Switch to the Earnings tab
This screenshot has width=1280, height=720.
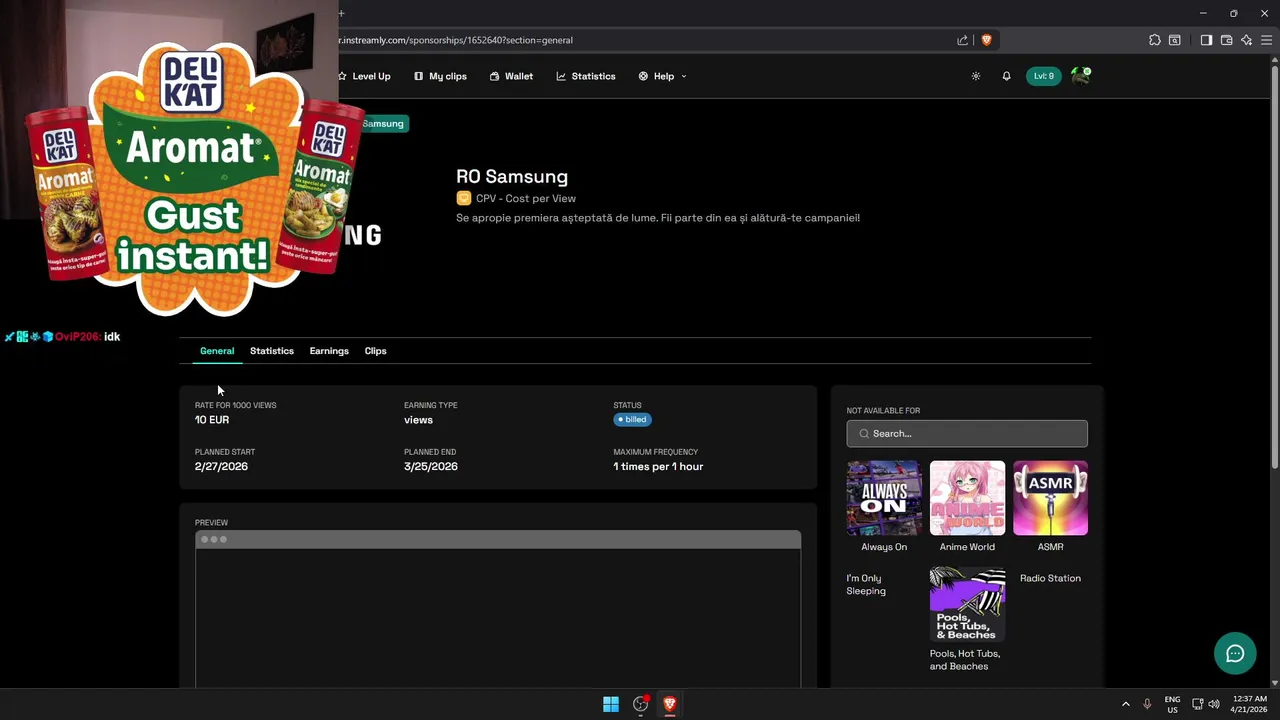(x=329, y=351)
